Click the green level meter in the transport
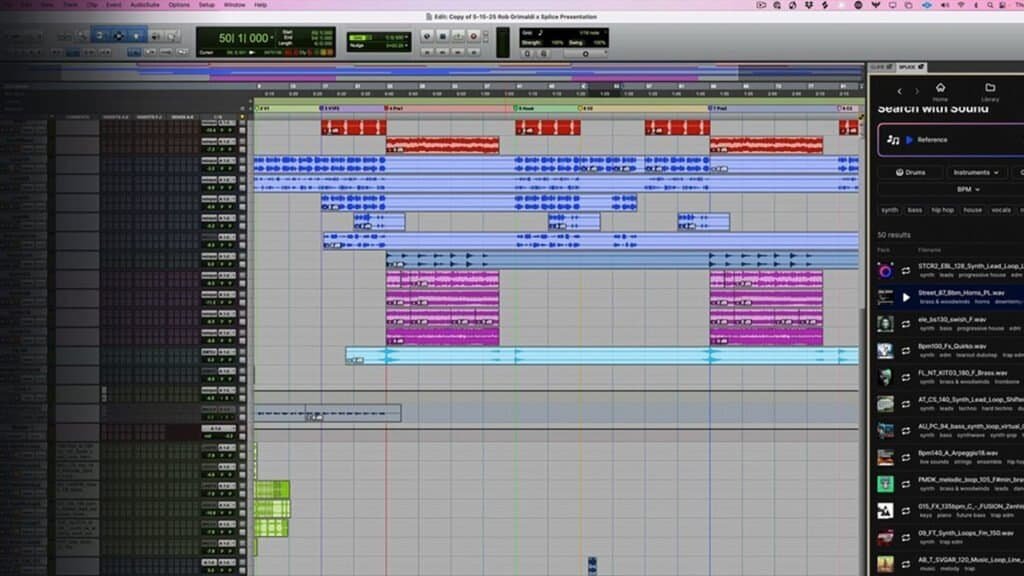 pyautogui.click(x=503, y=42)
